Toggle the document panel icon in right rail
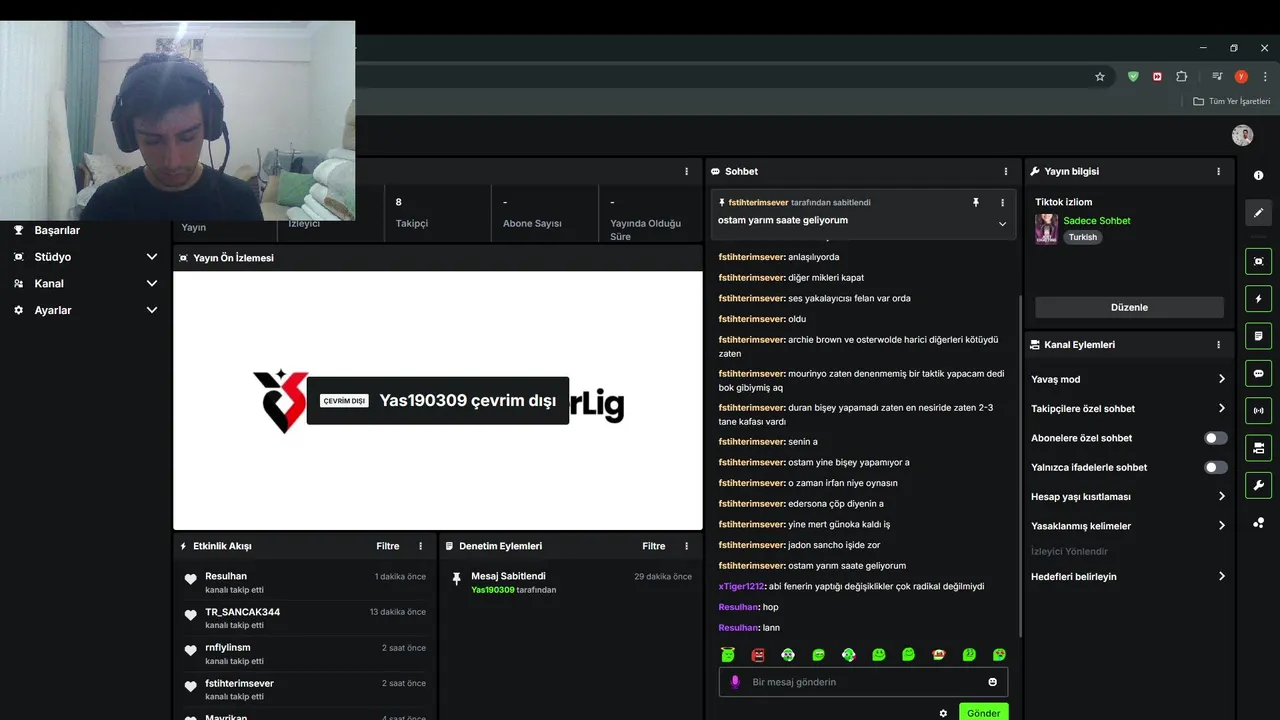1280x720 pixels. coord(1258,336)
